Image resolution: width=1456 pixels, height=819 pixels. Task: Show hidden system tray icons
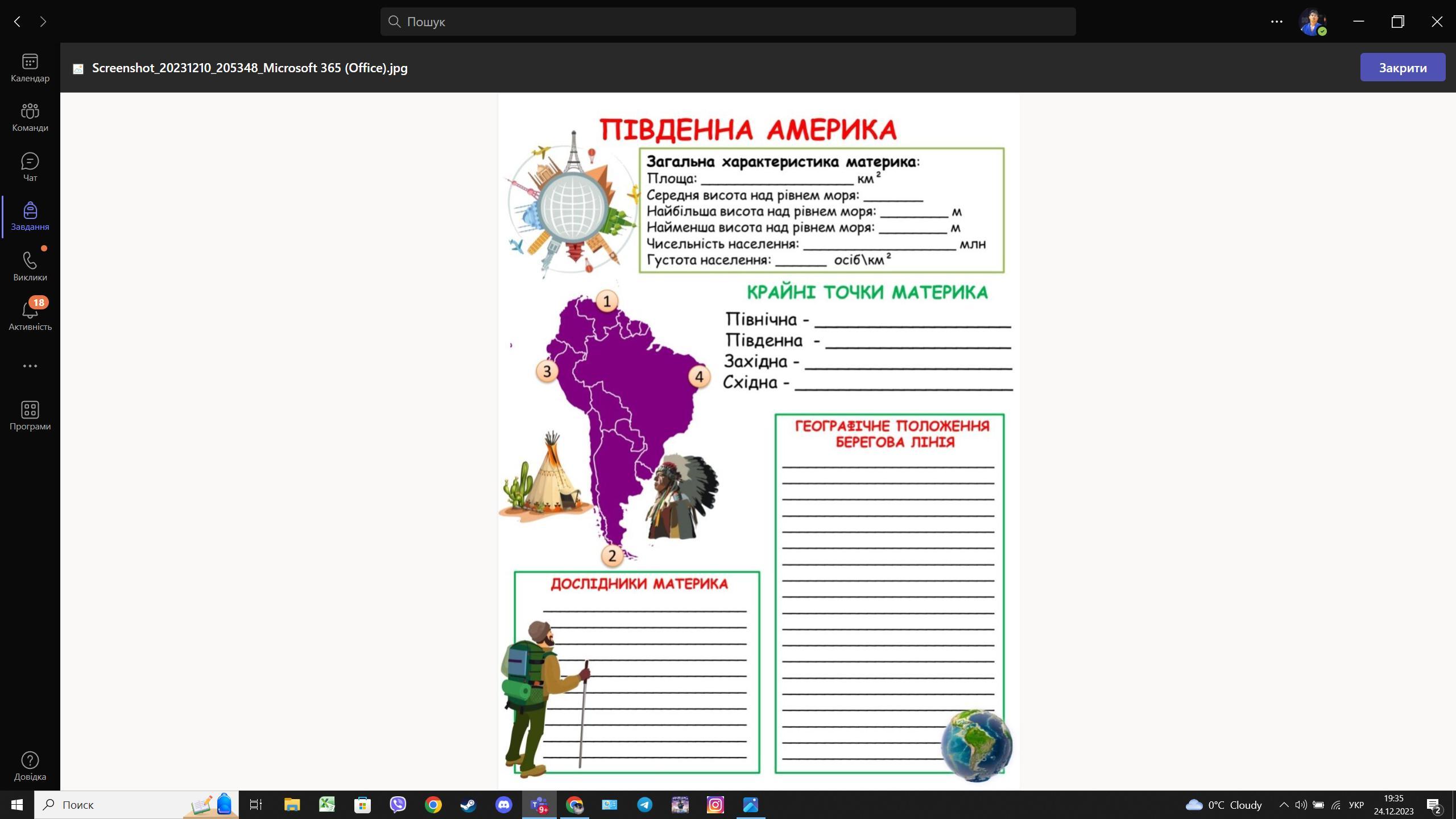click(1284, 805)
